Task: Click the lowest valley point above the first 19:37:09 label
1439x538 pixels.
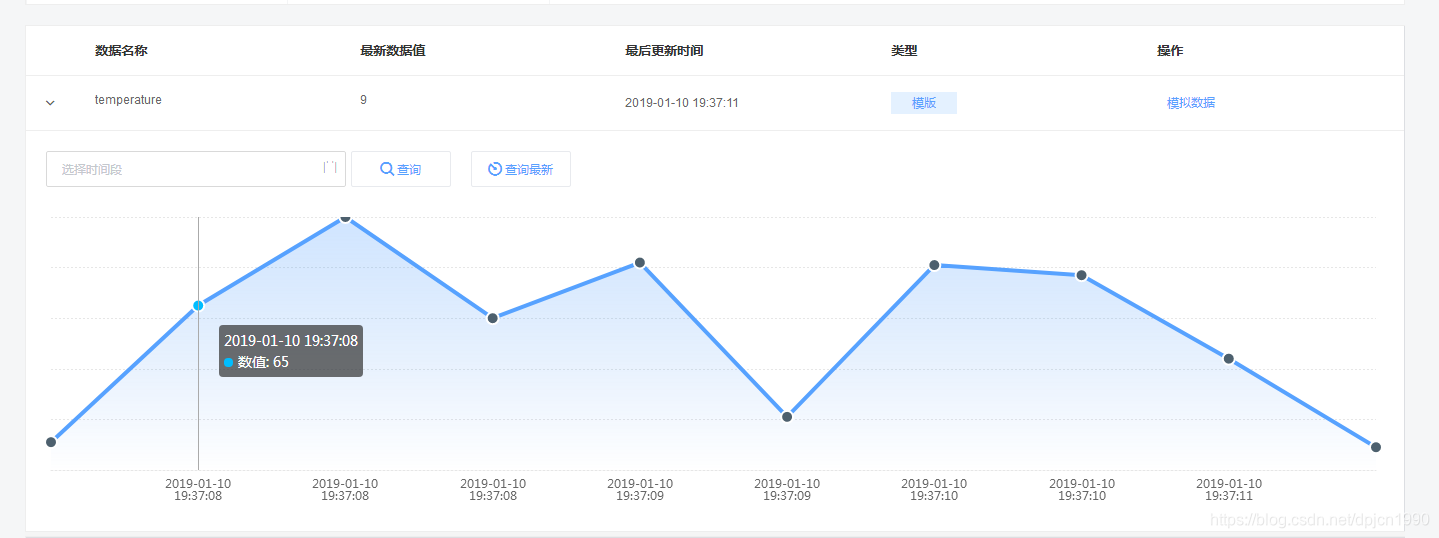Action: [x=787, y=417]
